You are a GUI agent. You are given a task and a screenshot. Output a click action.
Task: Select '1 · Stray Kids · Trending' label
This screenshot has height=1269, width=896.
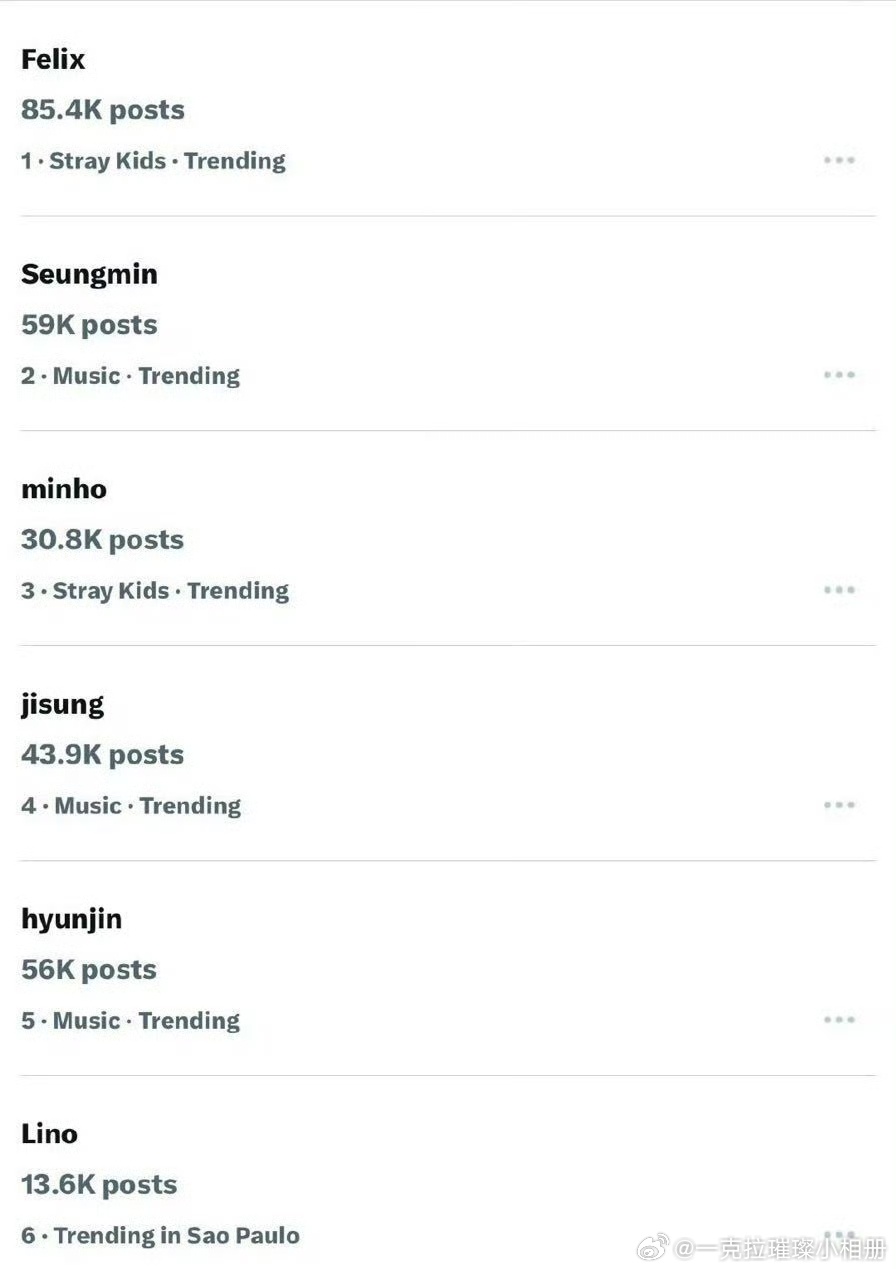point(153,161)
